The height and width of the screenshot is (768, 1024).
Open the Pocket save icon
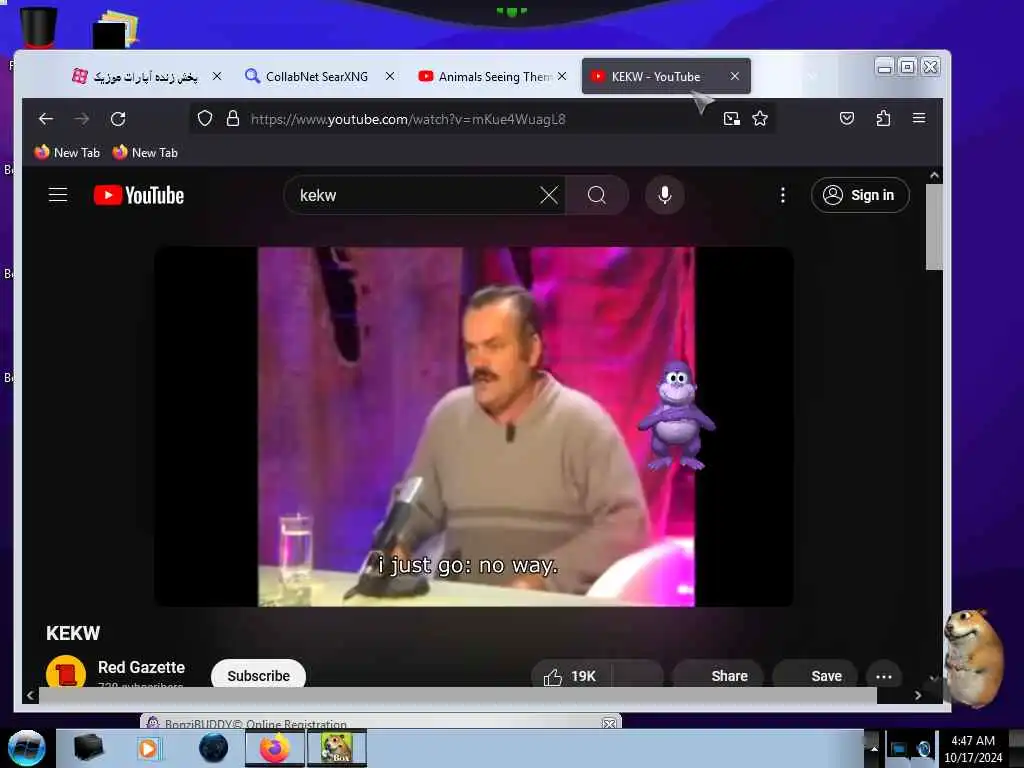(847, 118)
